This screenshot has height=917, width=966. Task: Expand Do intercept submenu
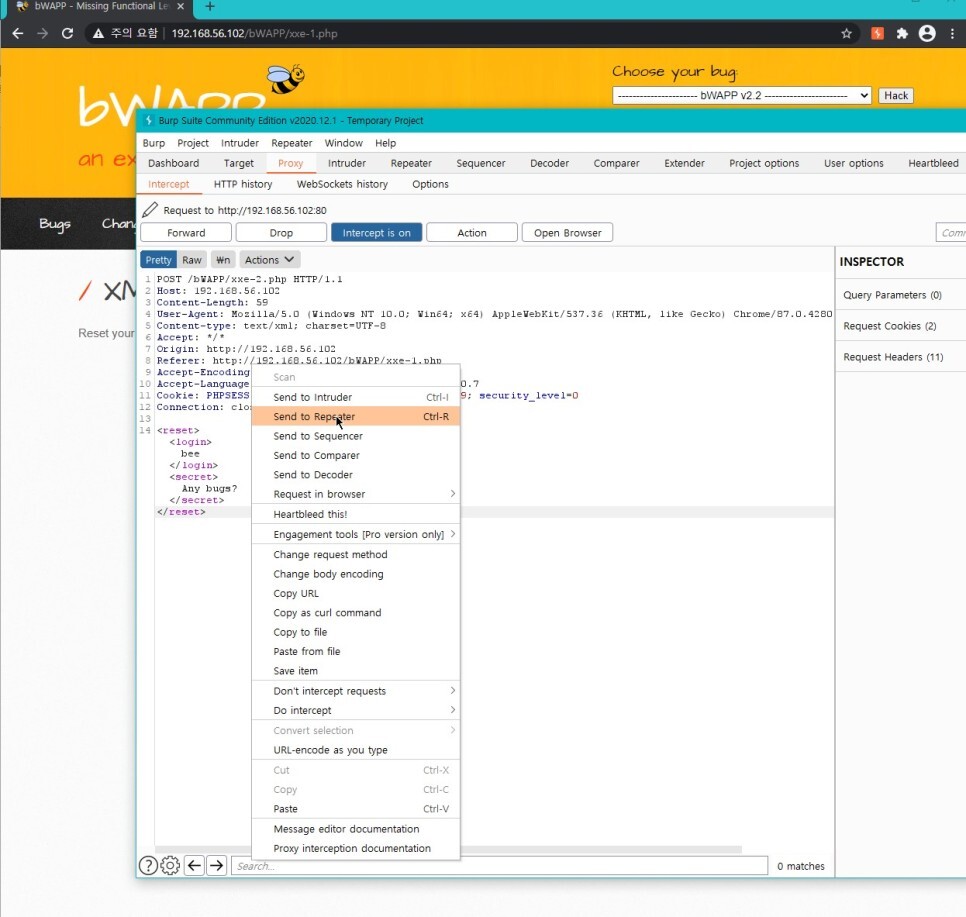[x=356, y=710]
